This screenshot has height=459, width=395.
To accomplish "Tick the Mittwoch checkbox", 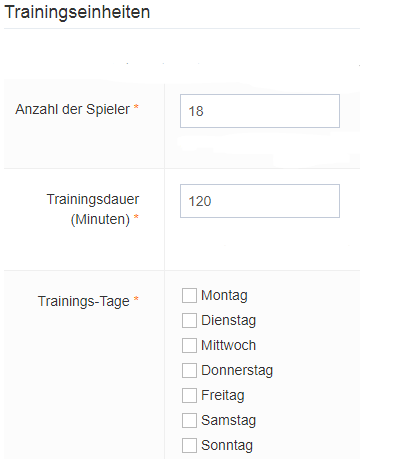I will coord(189,345).
